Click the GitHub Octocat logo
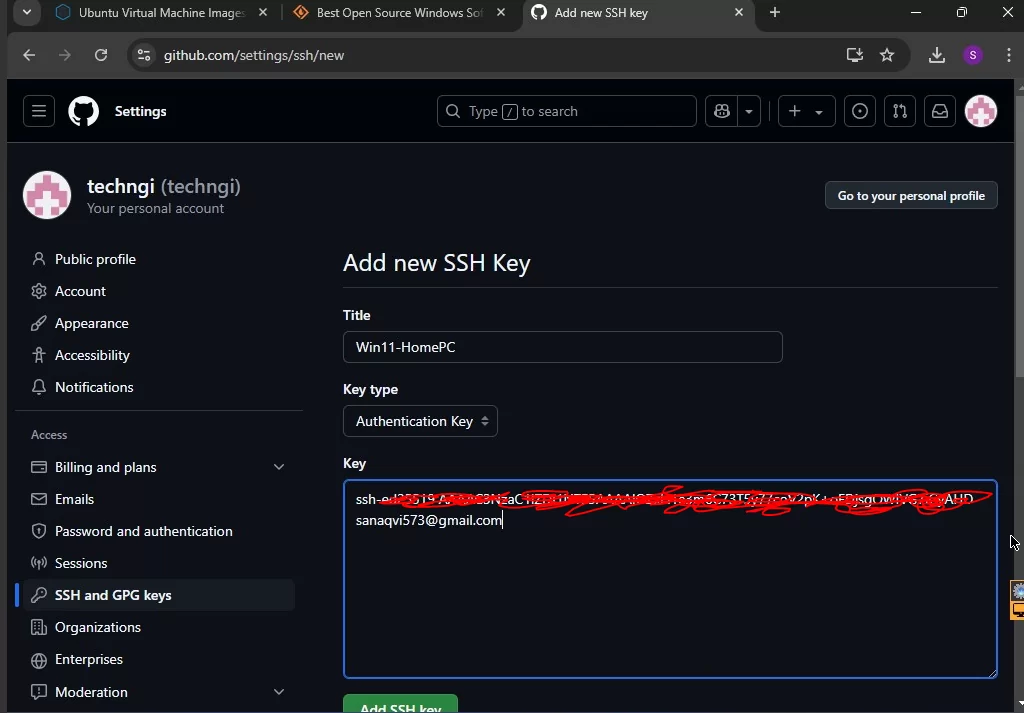This screenshot has height=713, width=1024. [x=84, y=111]
